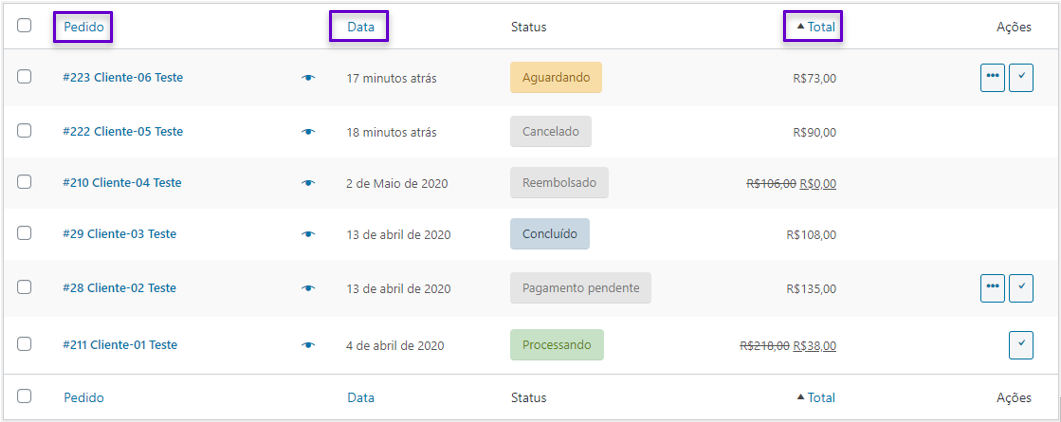1061x422 pixels.
Task: Mark order #223 as processing using the three-dots button
Action: (x=993, y=78)
